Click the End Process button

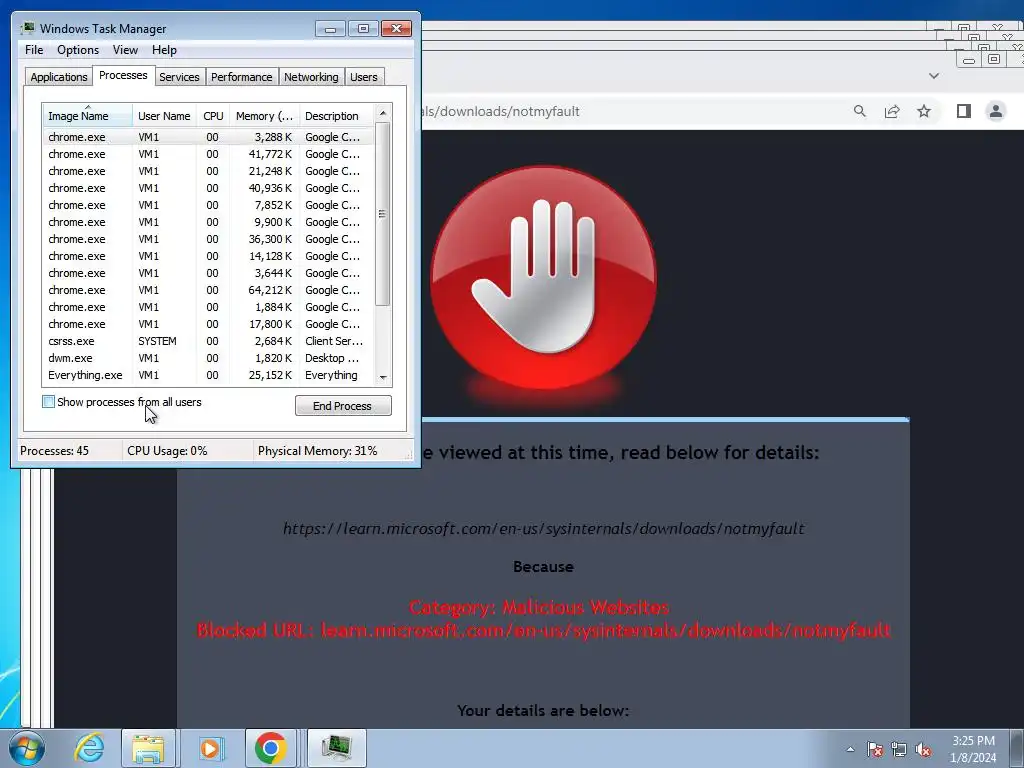pyautogui.click(x=343, y=406)
